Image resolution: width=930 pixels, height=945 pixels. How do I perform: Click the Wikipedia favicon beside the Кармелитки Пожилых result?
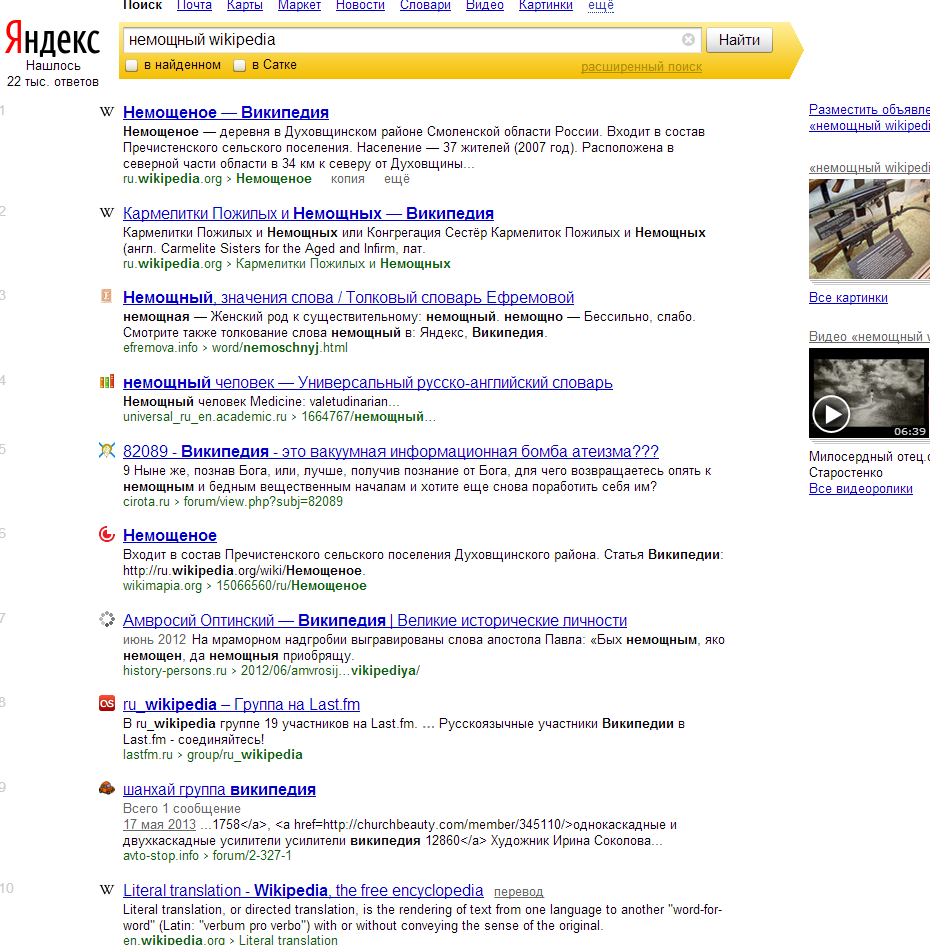[x=107, y=213]
